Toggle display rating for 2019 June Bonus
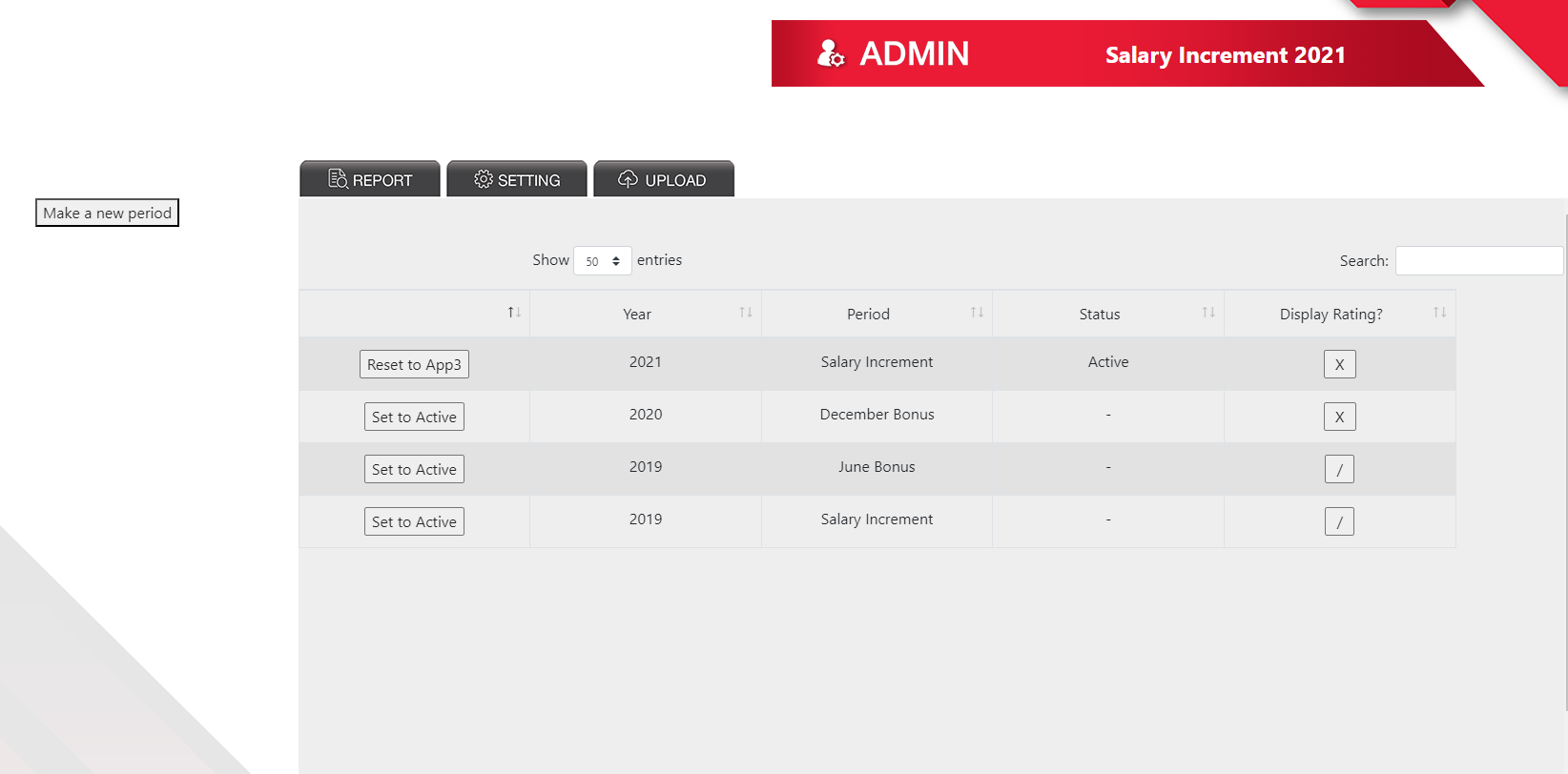Viewport: 1568px width, 774px height. tap(1339, 469)
